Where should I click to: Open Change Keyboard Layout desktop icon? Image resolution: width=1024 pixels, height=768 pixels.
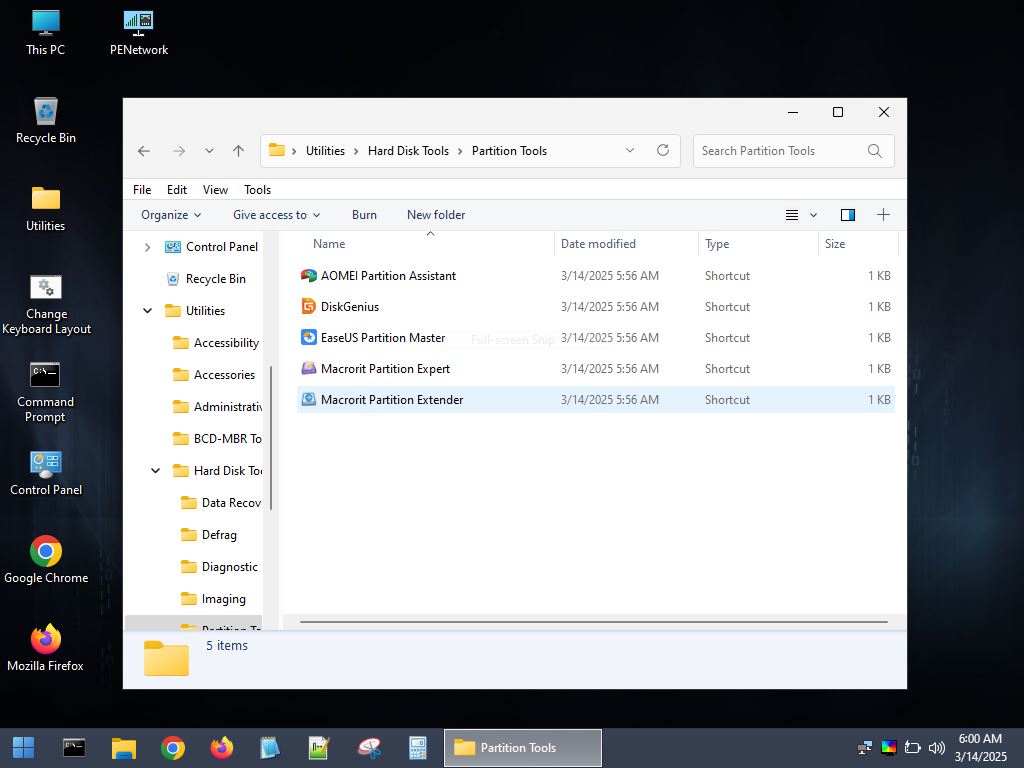46,305
